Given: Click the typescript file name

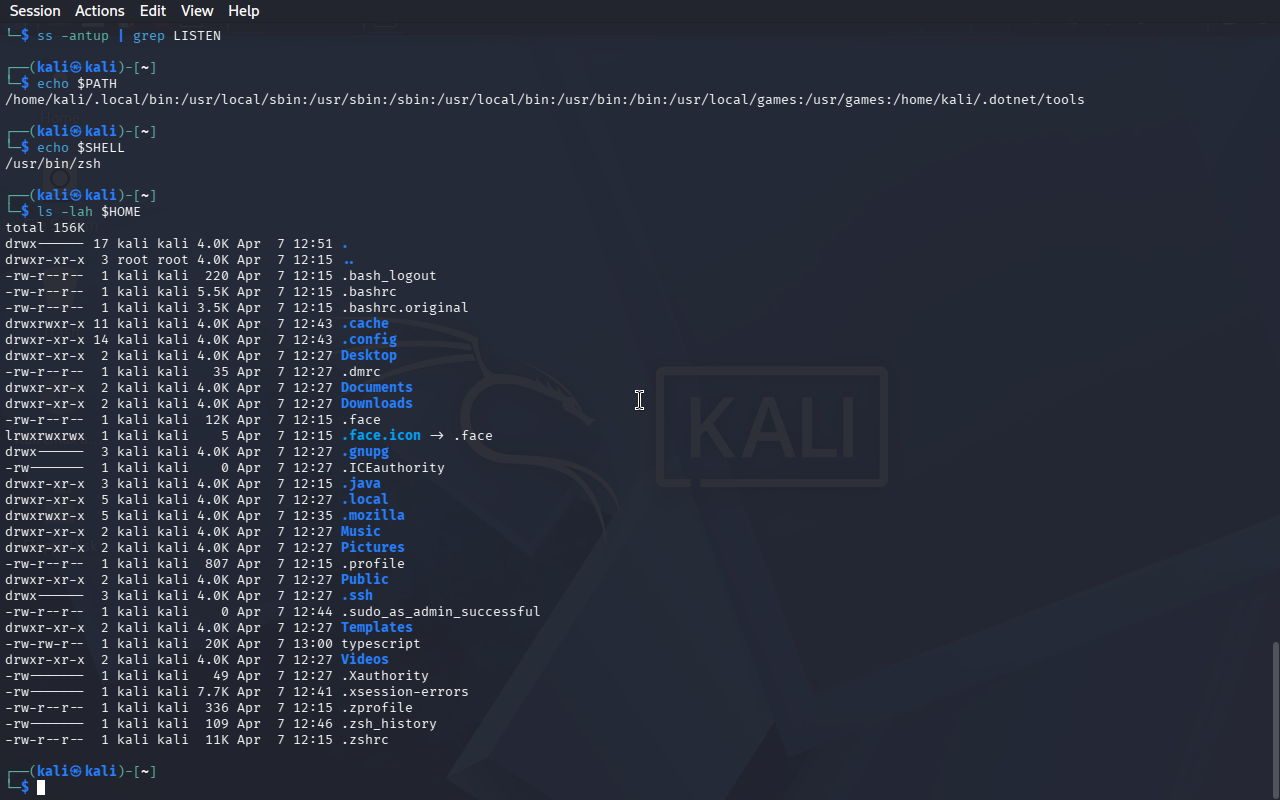Looking at the screenshot, I should coord(380,643).
